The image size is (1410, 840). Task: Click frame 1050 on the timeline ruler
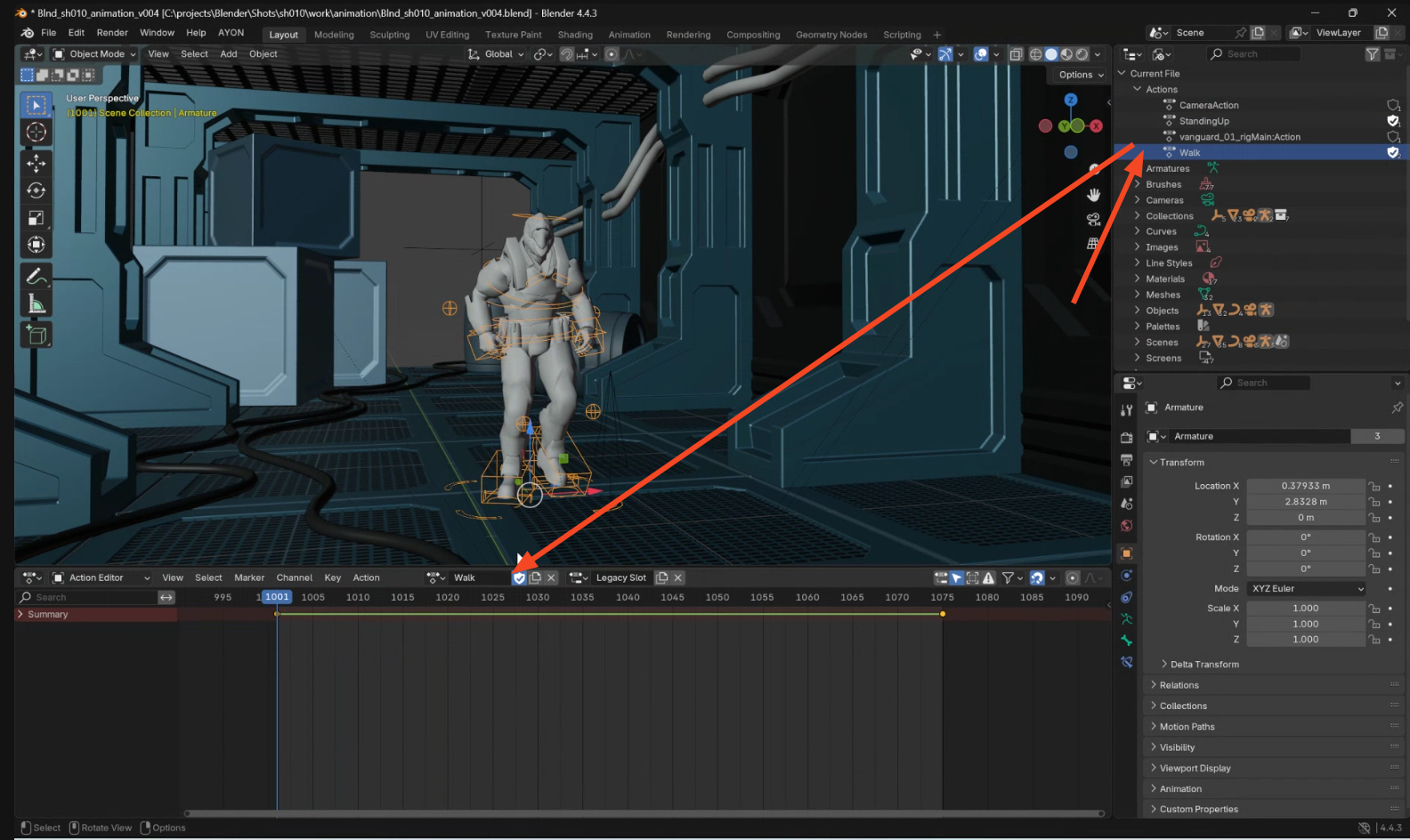[x=717, y=597]
